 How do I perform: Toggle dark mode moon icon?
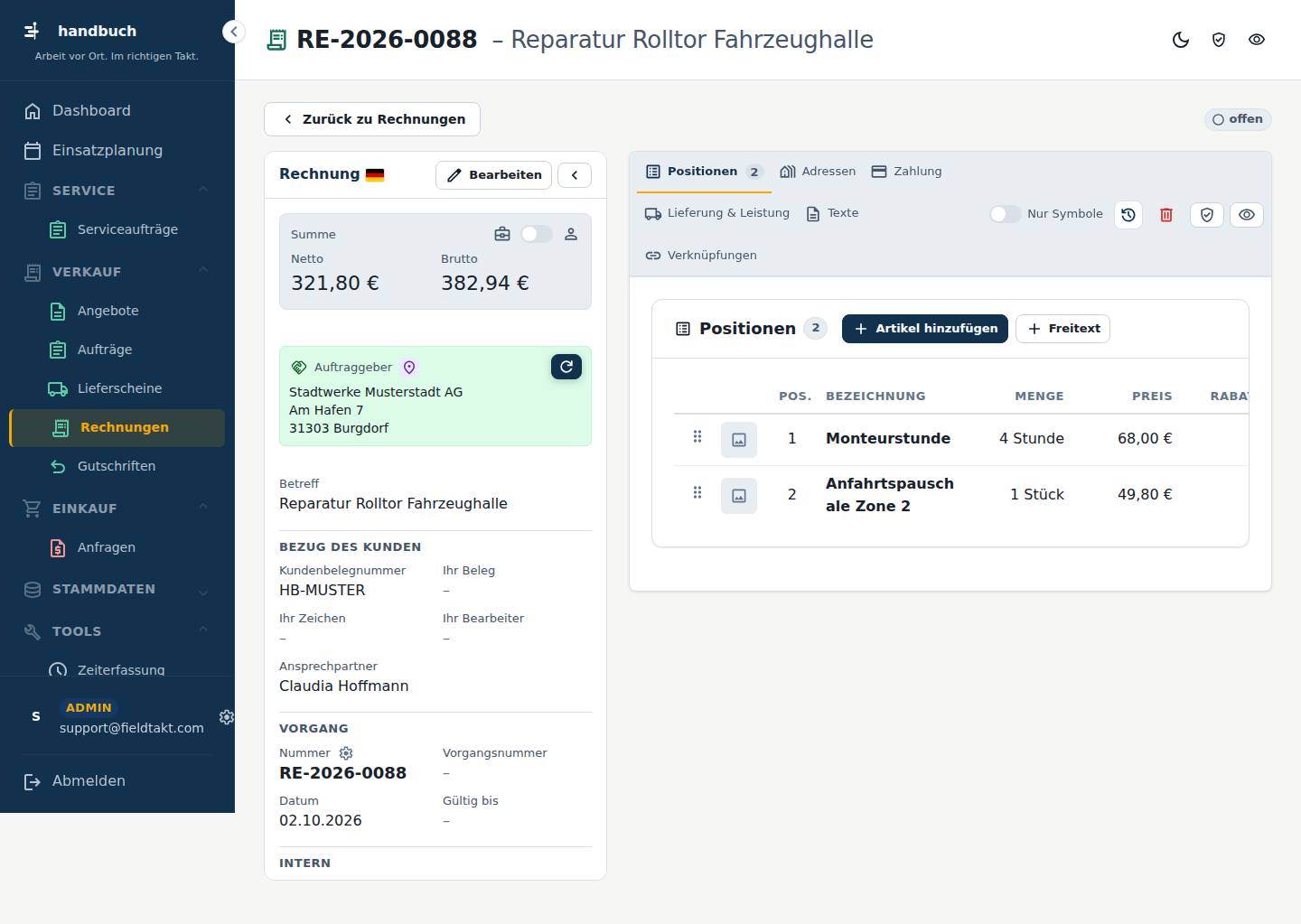coord(1181,40)
